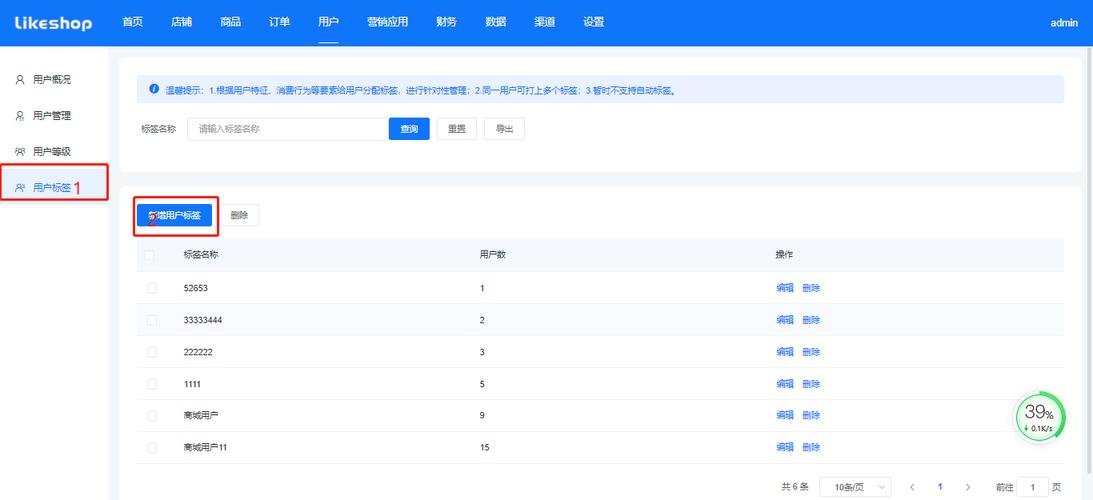Click the 用户数 column header
Image resolution: width=1093 pixels, height=500 pixels.
click(493, 255)
